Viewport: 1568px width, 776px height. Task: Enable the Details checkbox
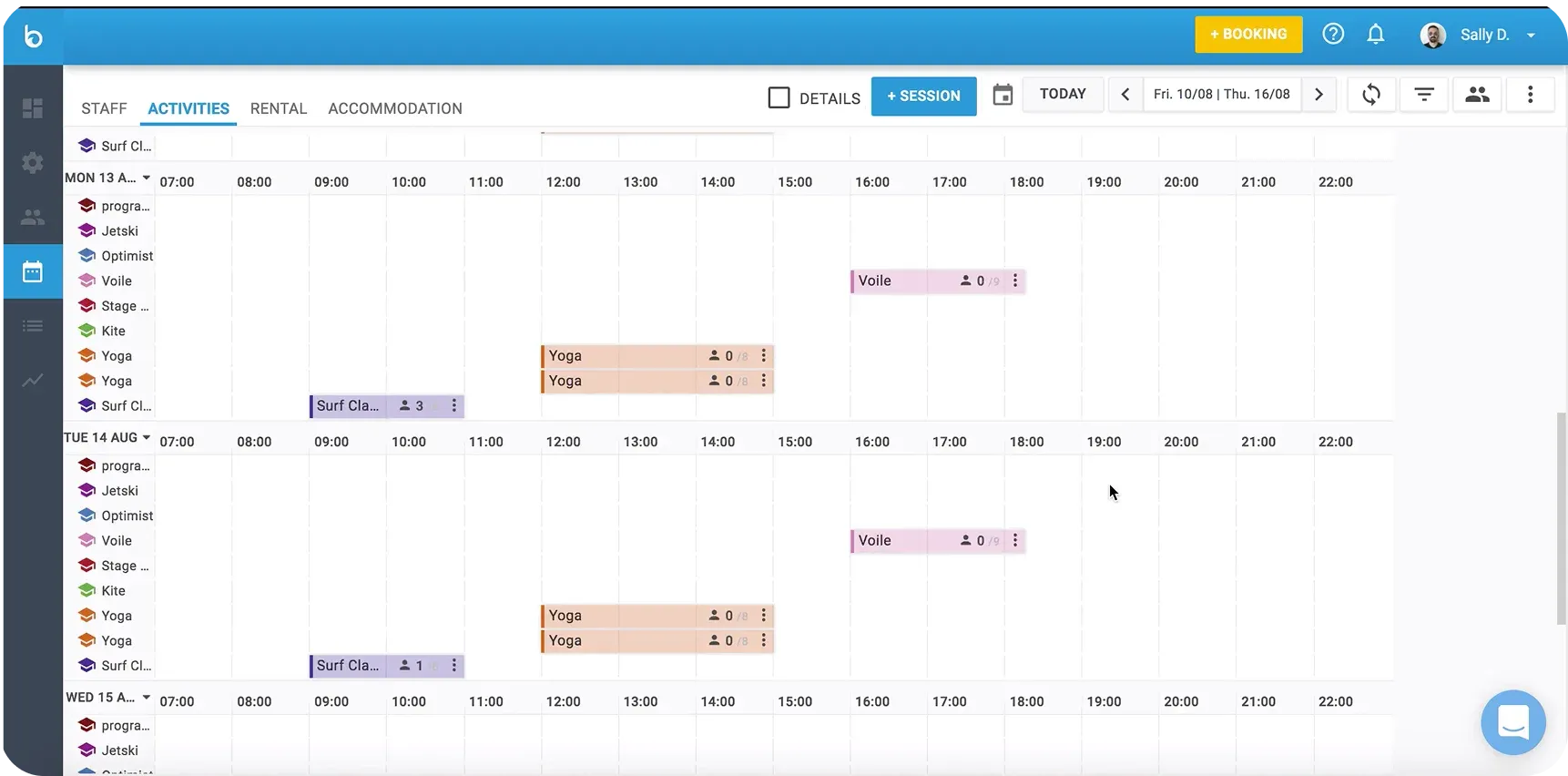[x=779, y=97]
